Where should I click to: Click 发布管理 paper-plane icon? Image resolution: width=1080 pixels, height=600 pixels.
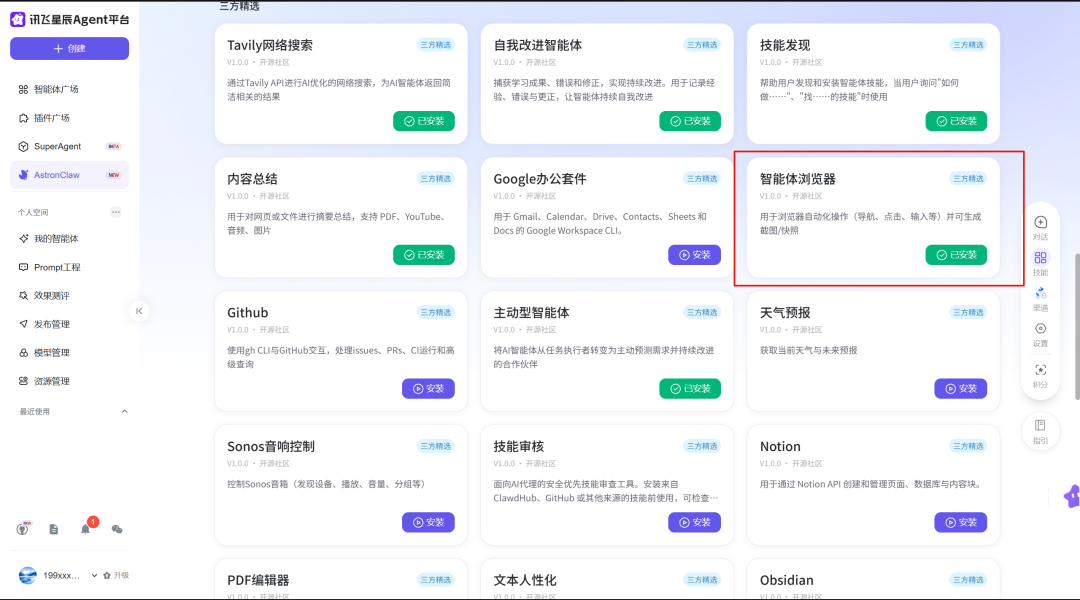pyautogui.click(x=23, y=324)
